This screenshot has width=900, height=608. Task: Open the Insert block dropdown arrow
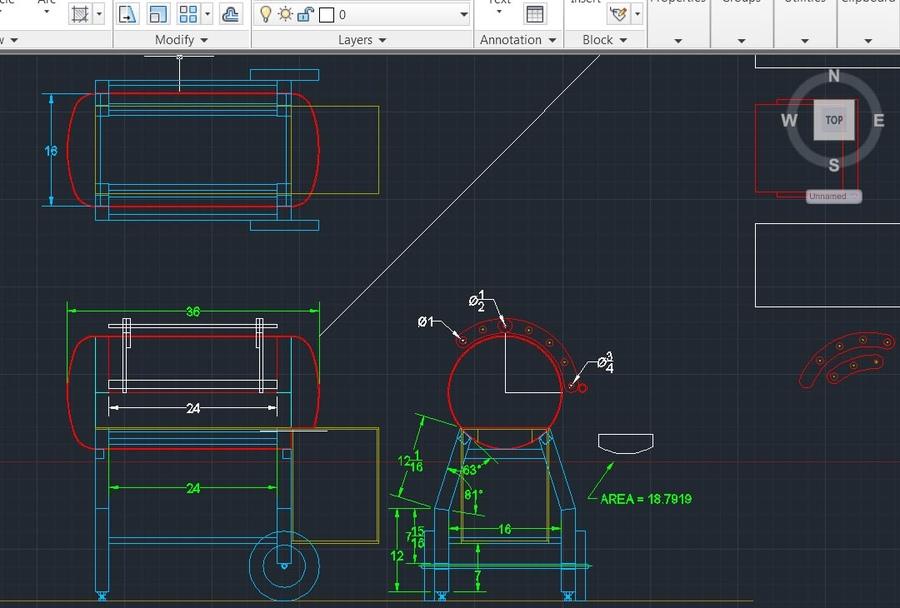[x=635, y=13]
